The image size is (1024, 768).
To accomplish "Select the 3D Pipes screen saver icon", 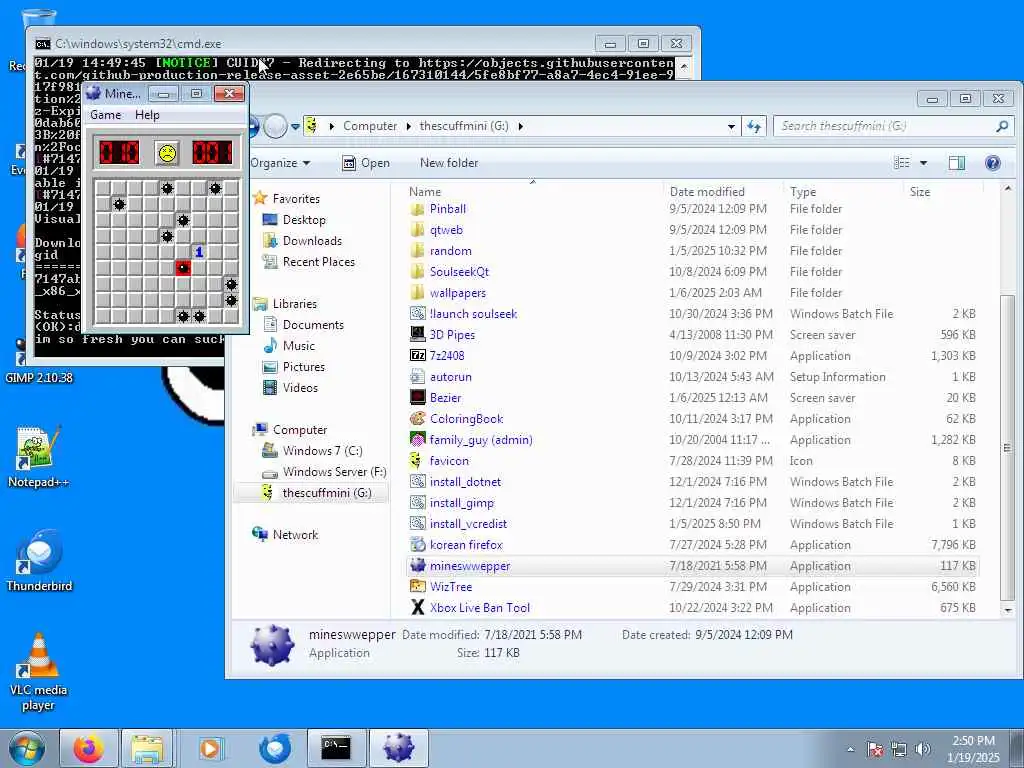I will click(x=417, y=334).
